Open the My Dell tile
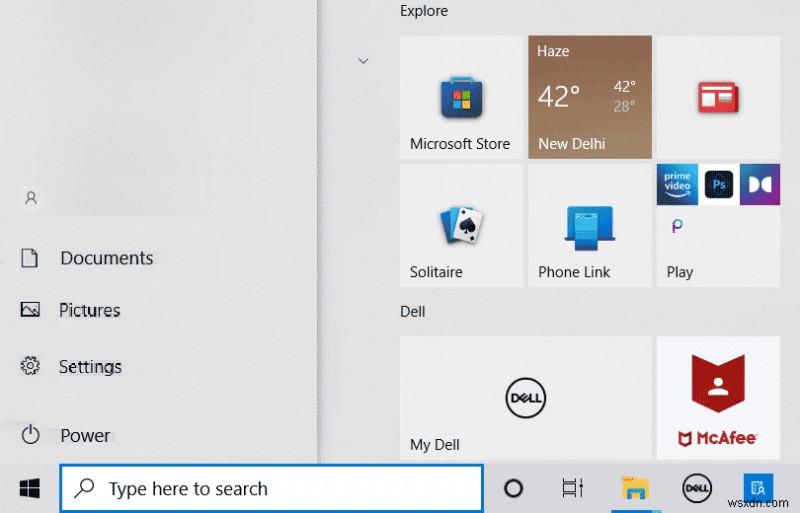The width and height of the screenshot is (800, 513). click(x=526, y=398)
